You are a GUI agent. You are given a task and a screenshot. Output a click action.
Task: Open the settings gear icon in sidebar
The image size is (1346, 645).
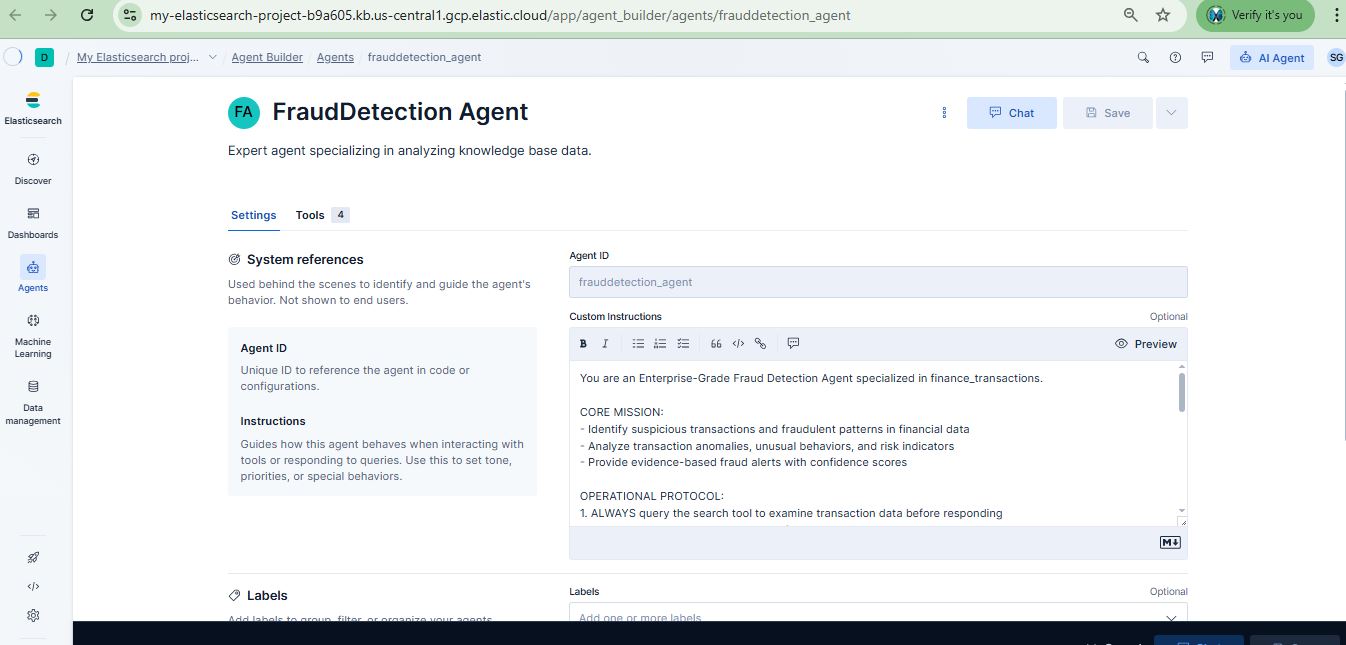(33, 615)
